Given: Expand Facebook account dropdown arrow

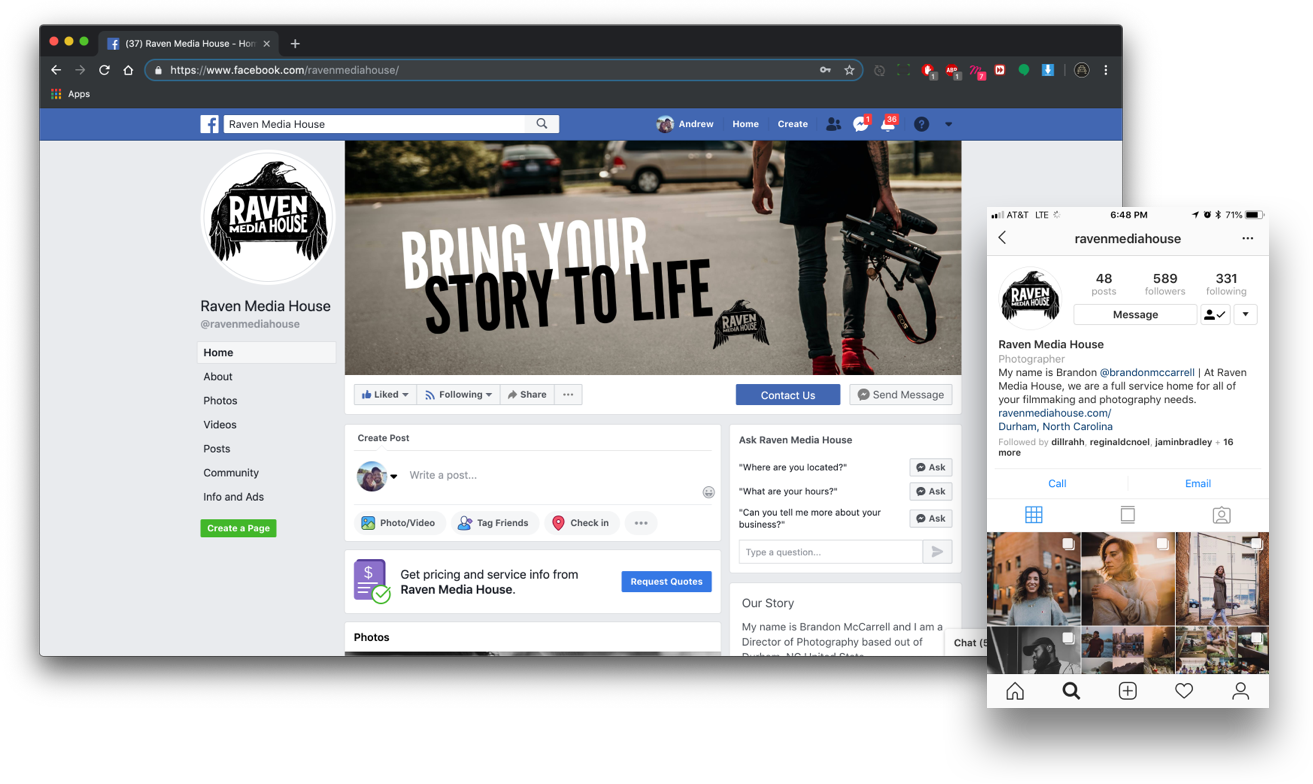Looking at the screenshot, I should click(x=948, y=124).
